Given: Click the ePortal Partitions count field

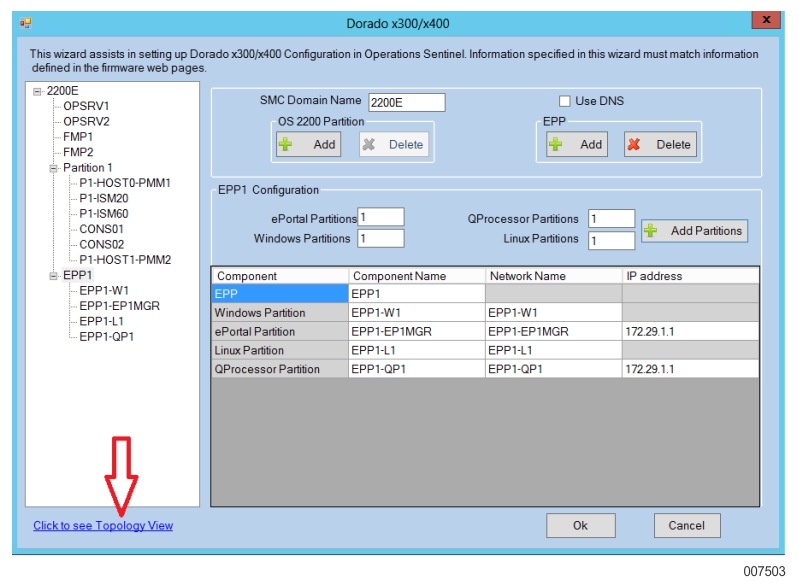Looking at the screenshot, I should 381,217.
